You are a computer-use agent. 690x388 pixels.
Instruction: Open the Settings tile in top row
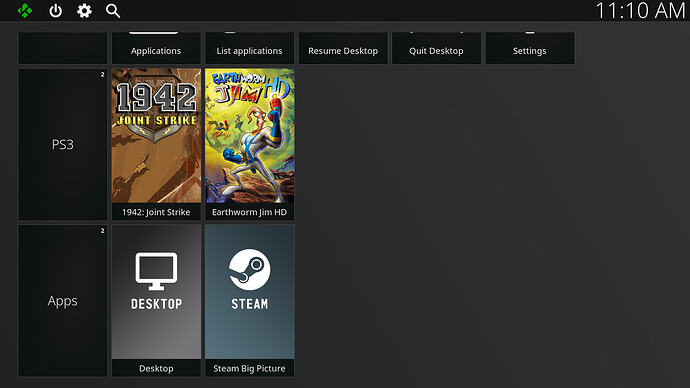pos(530,48)
